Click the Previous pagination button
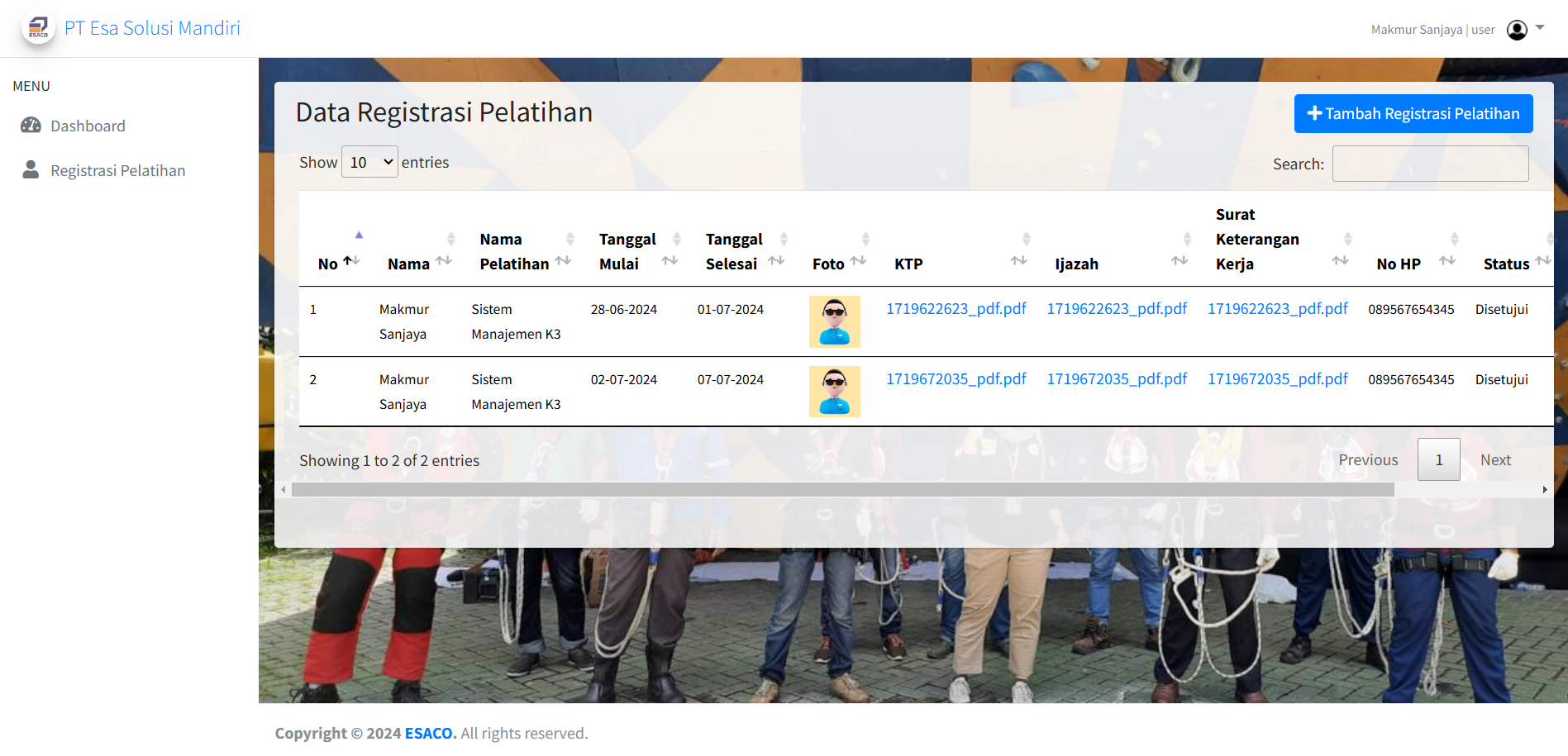This screenshot has width=1568, height=756. point(1368,459)
